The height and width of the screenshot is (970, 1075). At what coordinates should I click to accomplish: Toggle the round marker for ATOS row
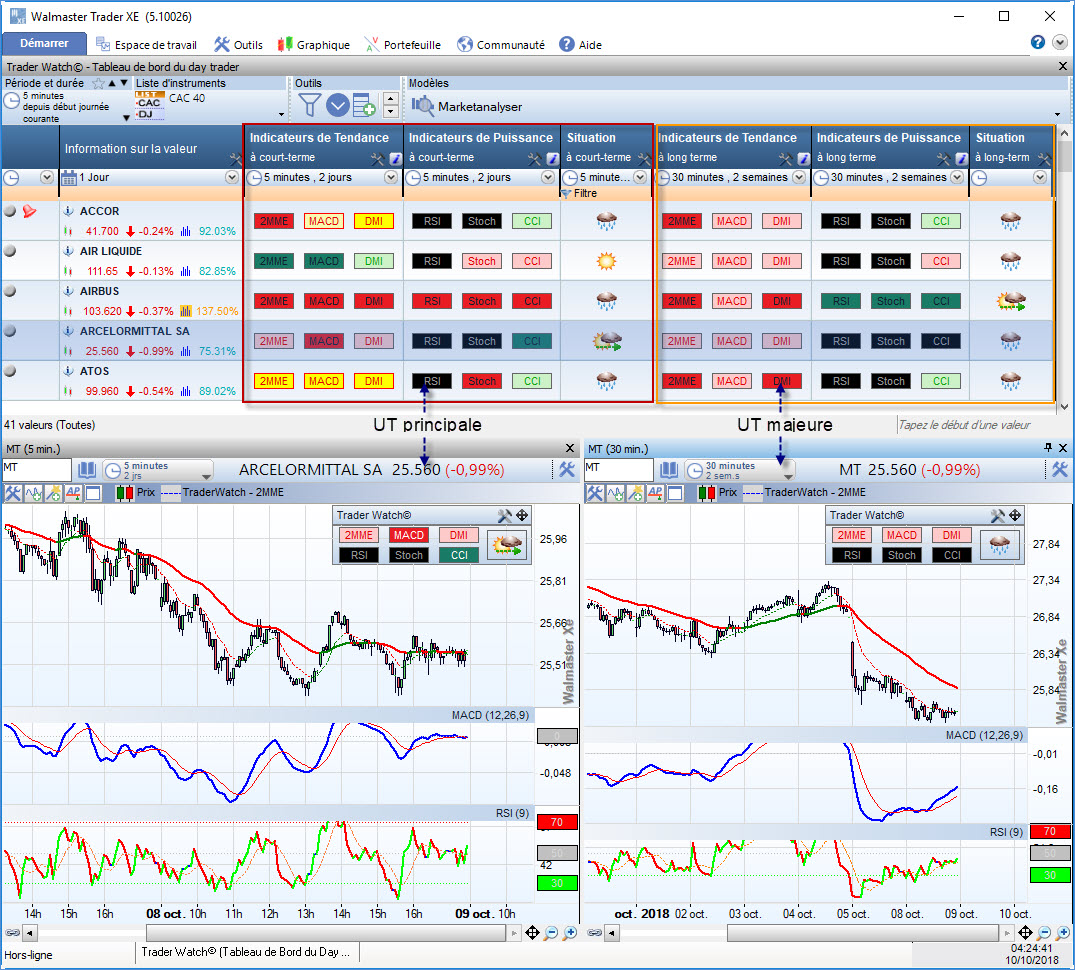click(x=10, y=371)
